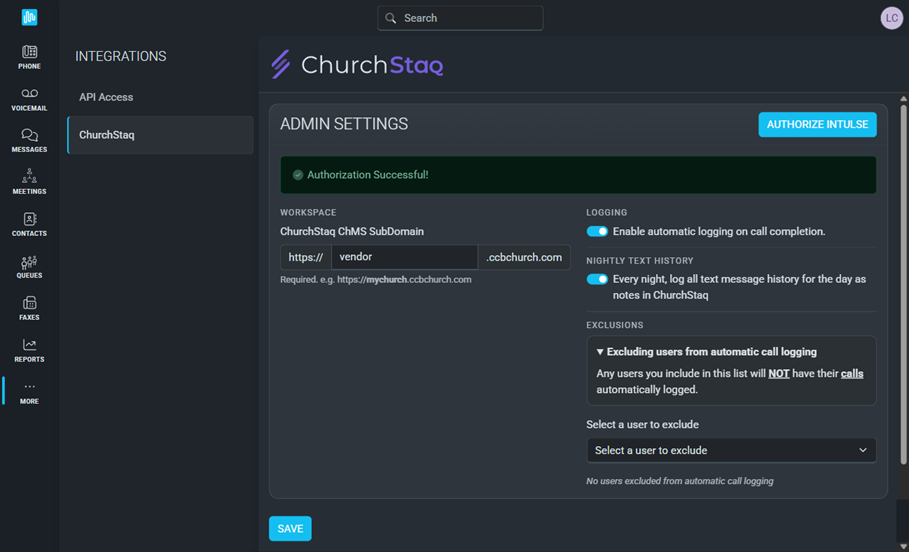
Task: Click the 'No users excluded' note
Action: (x=679, y=481)
